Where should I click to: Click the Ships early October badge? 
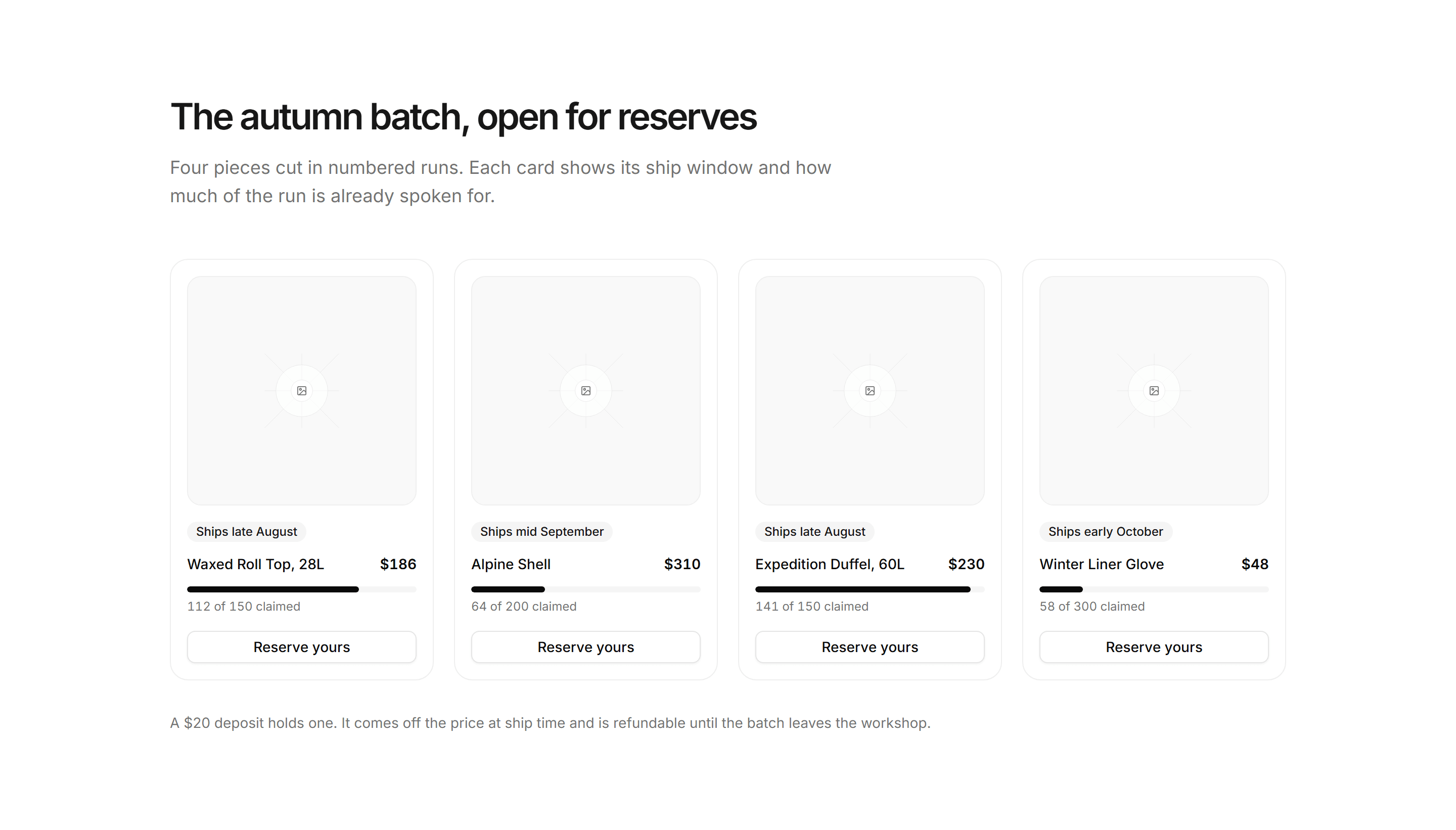click(1105, 531)
